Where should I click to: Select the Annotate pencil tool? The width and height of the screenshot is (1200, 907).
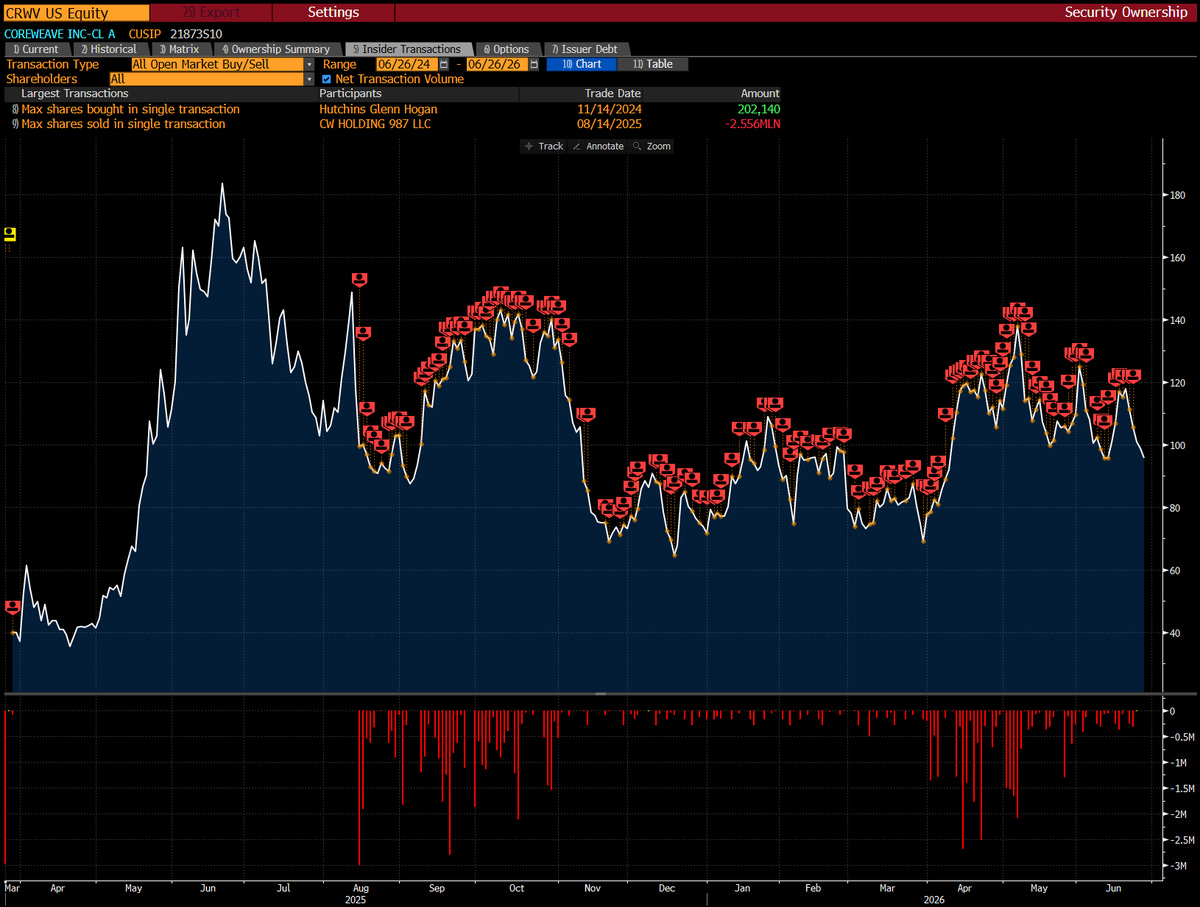(x=599, y=146)
